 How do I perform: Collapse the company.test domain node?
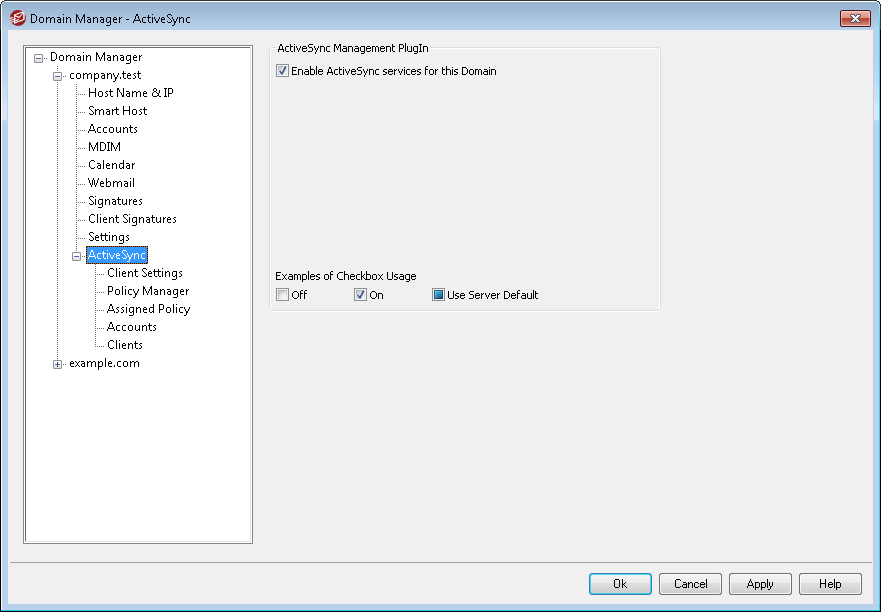(x=58, y=76)
